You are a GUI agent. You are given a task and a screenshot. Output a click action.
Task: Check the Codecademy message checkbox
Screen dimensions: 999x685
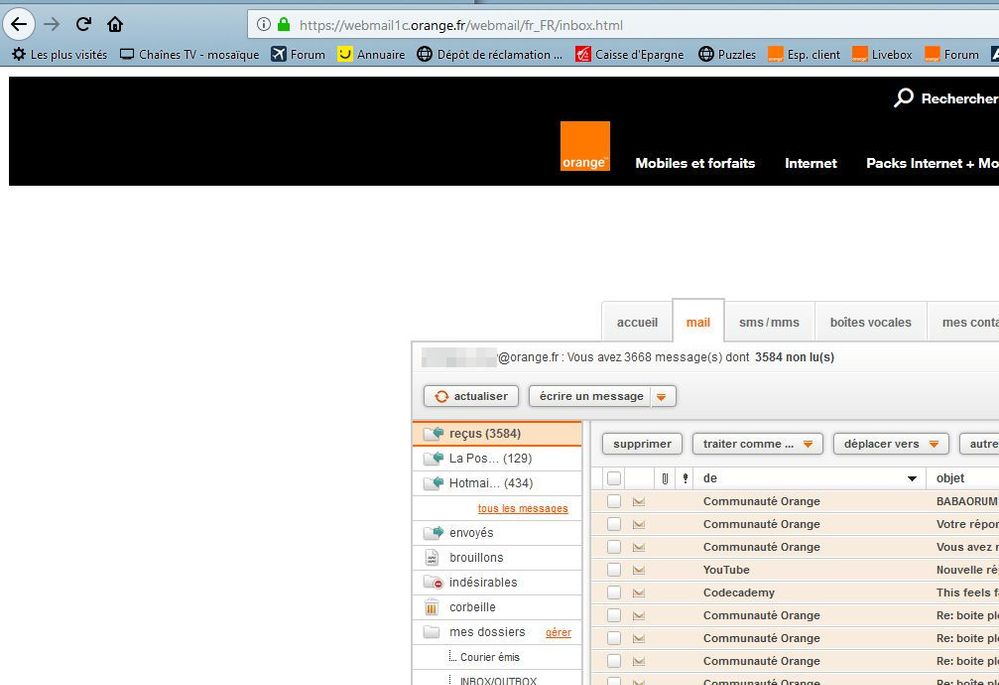pyautogui.click(x=614, y=593)
